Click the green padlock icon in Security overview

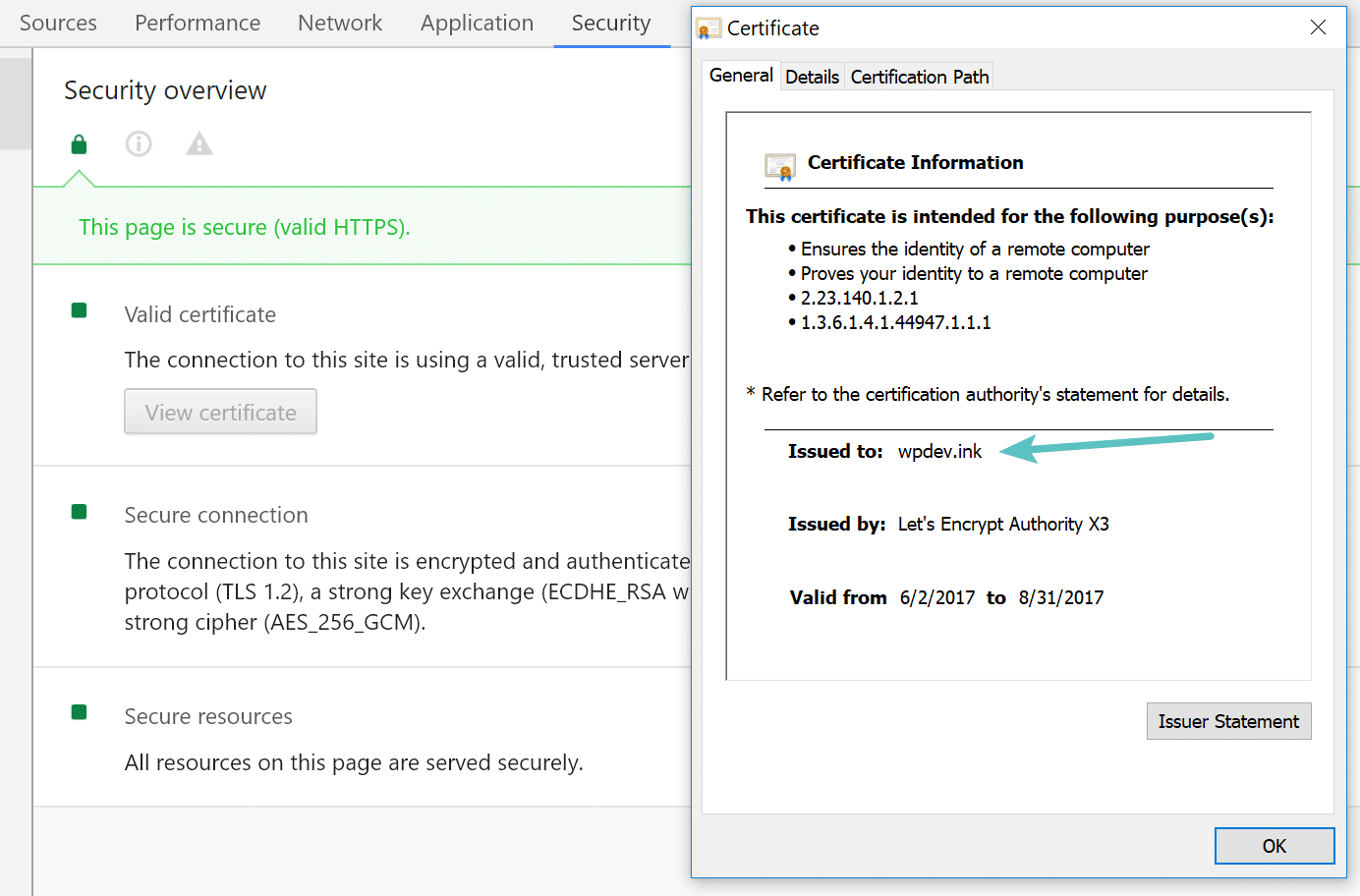78,143
